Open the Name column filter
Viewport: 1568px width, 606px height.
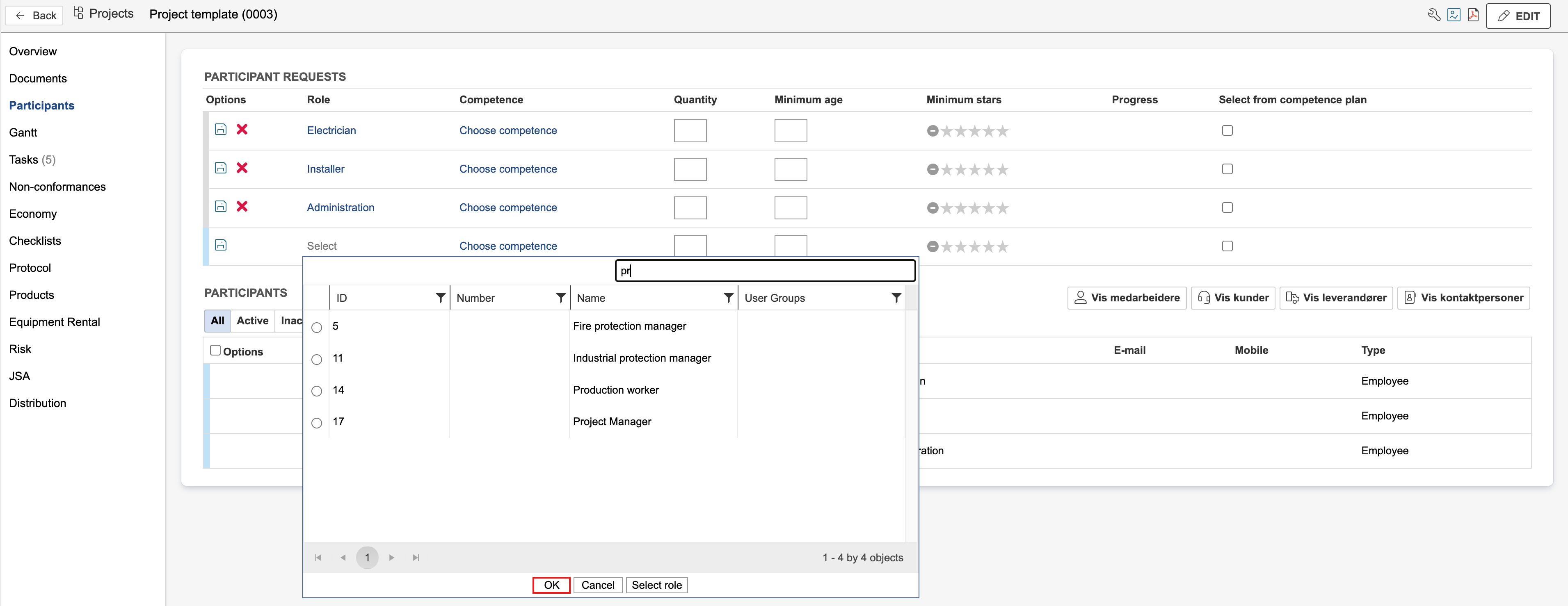728,298
